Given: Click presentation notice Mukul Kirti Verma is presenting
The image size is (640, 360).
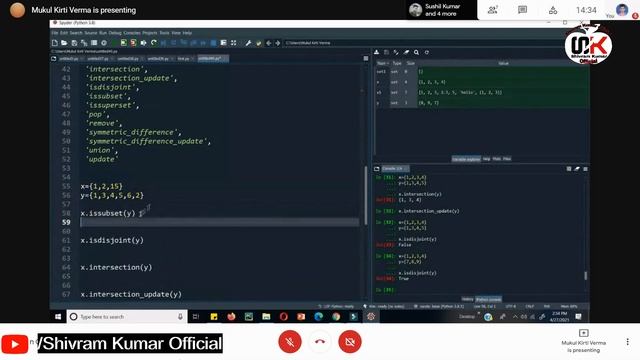Looking at the screenshot, I should click(x=84, y=10).
